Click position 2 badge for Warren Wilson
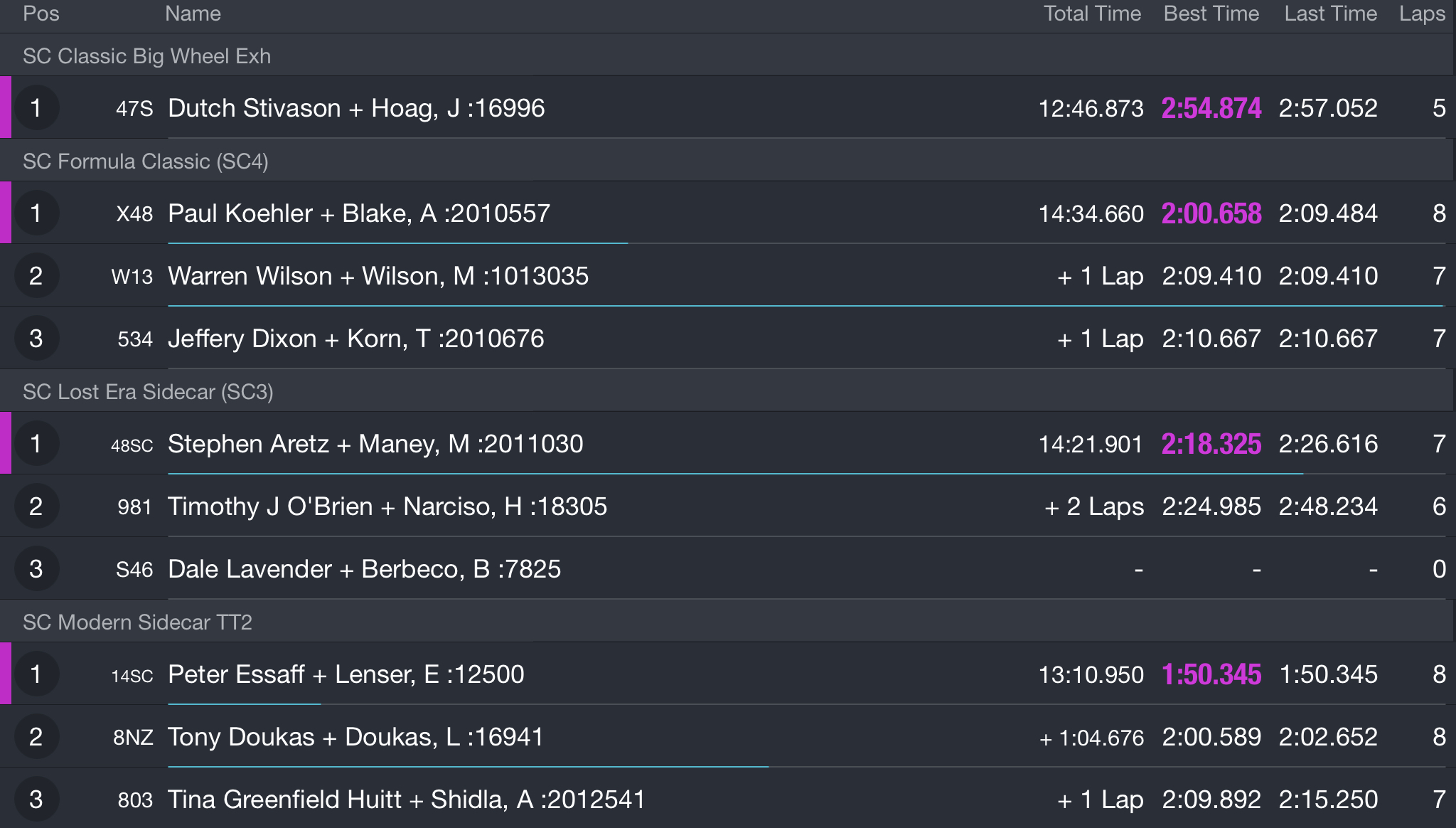Screen dimensions: 1456x828 pos(36,276)
